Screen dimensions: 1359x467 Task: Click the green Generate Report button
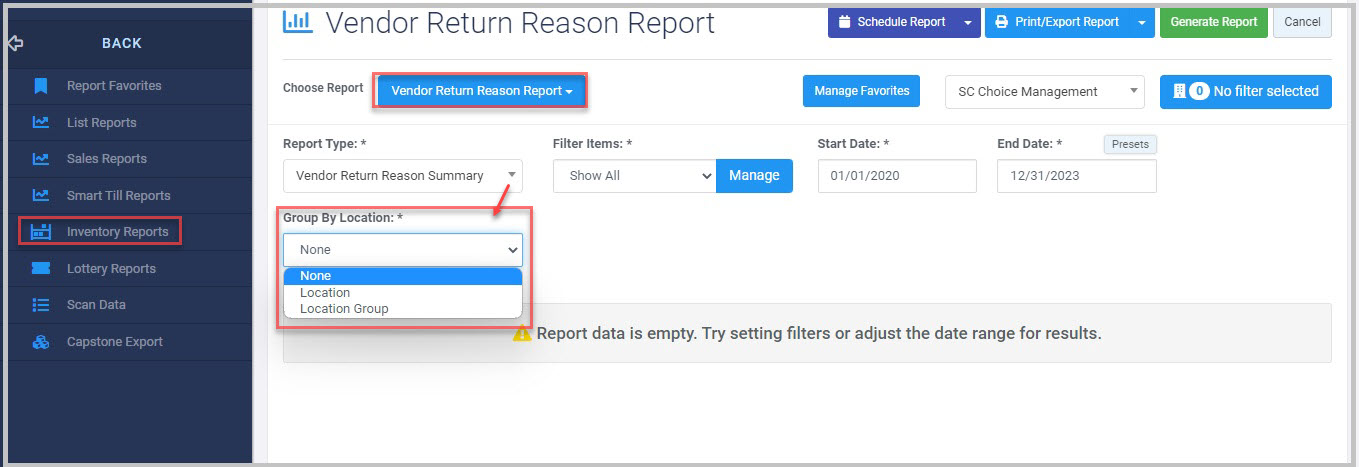pos(1213,22)
